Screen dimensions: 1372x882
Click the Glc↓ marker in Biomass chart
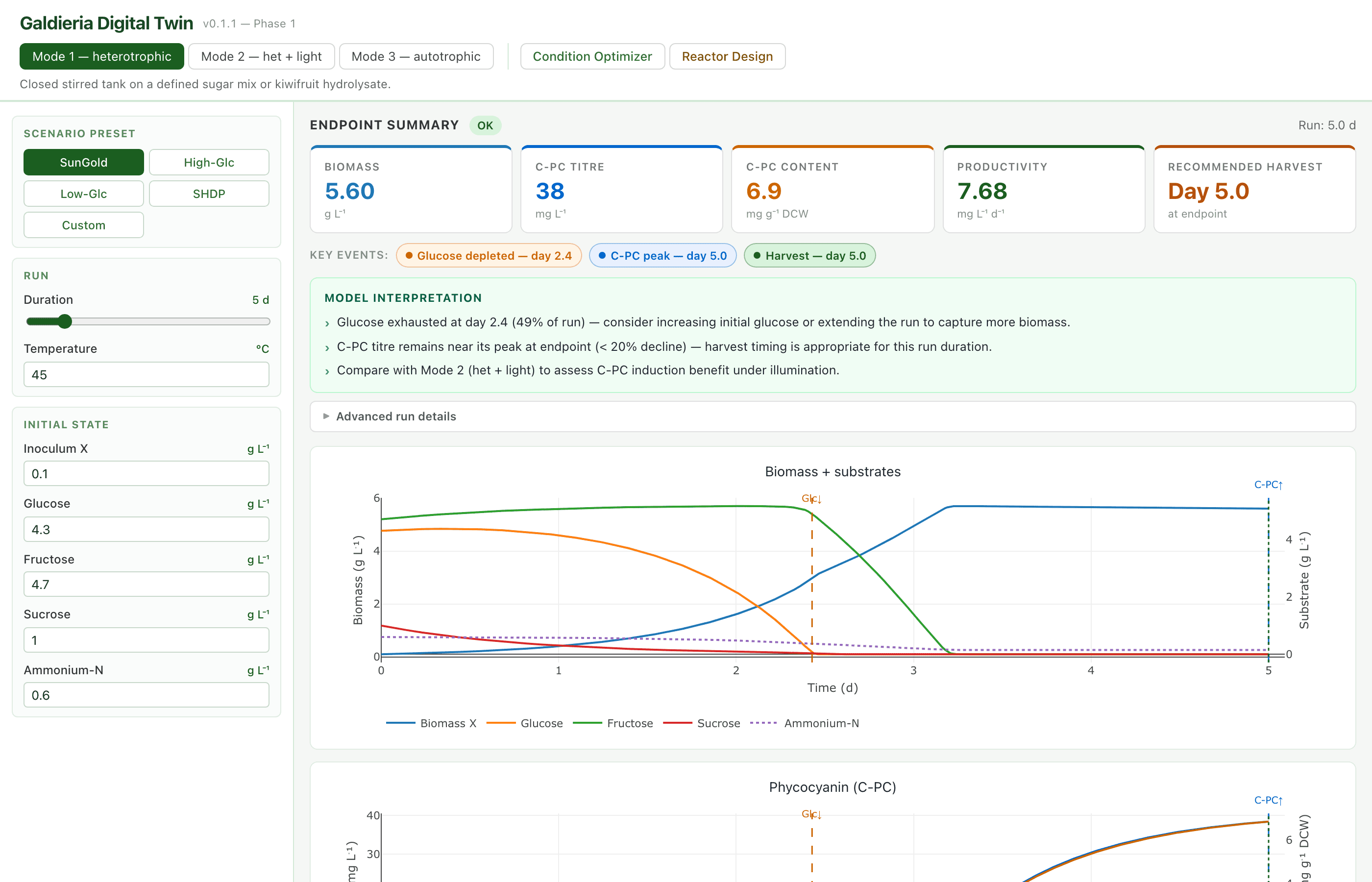tap(811, 499)
